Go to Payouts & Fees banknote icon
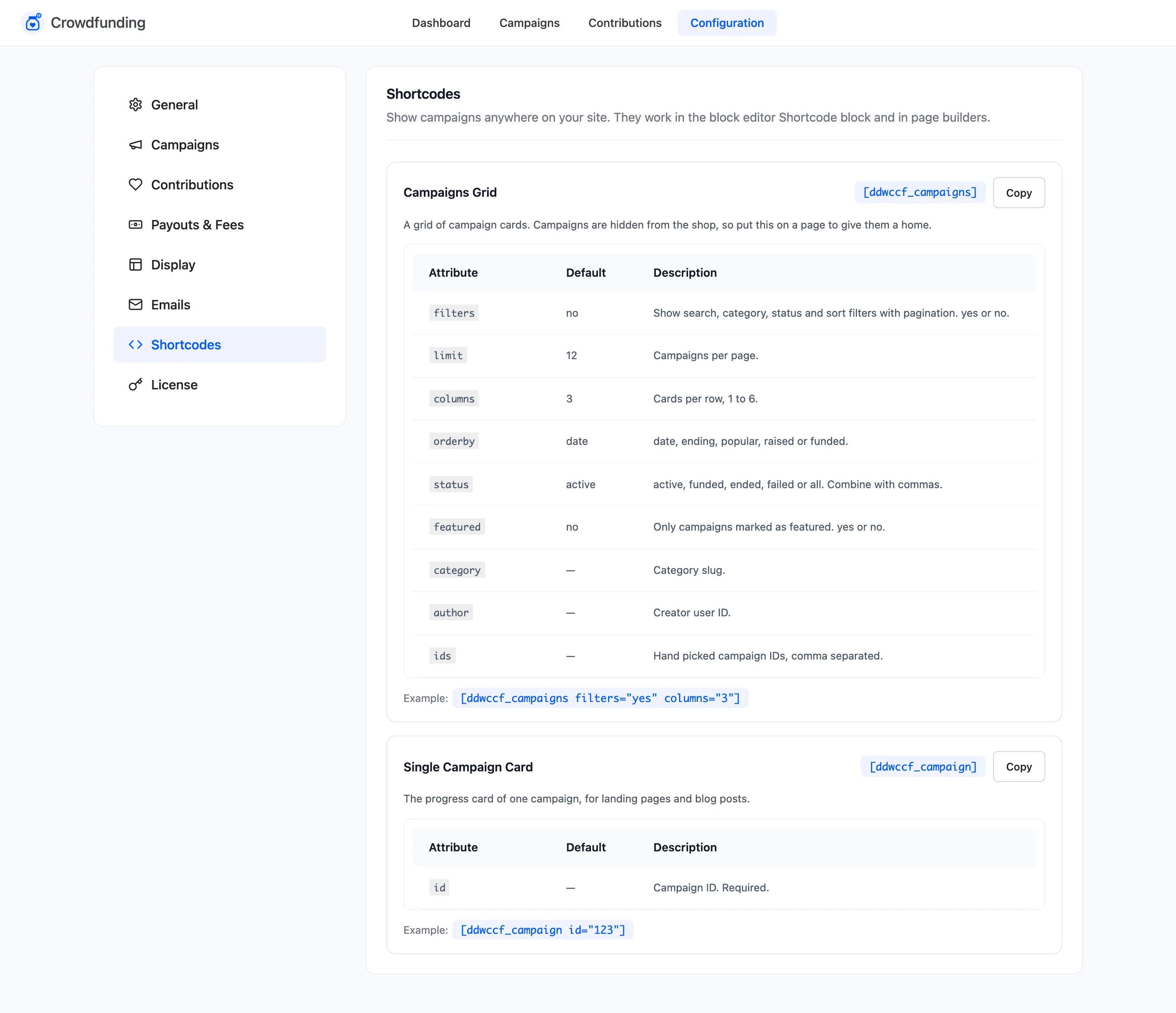Image resolution: width=1176 pixels, height=1013 pixels. click(135, 224)
